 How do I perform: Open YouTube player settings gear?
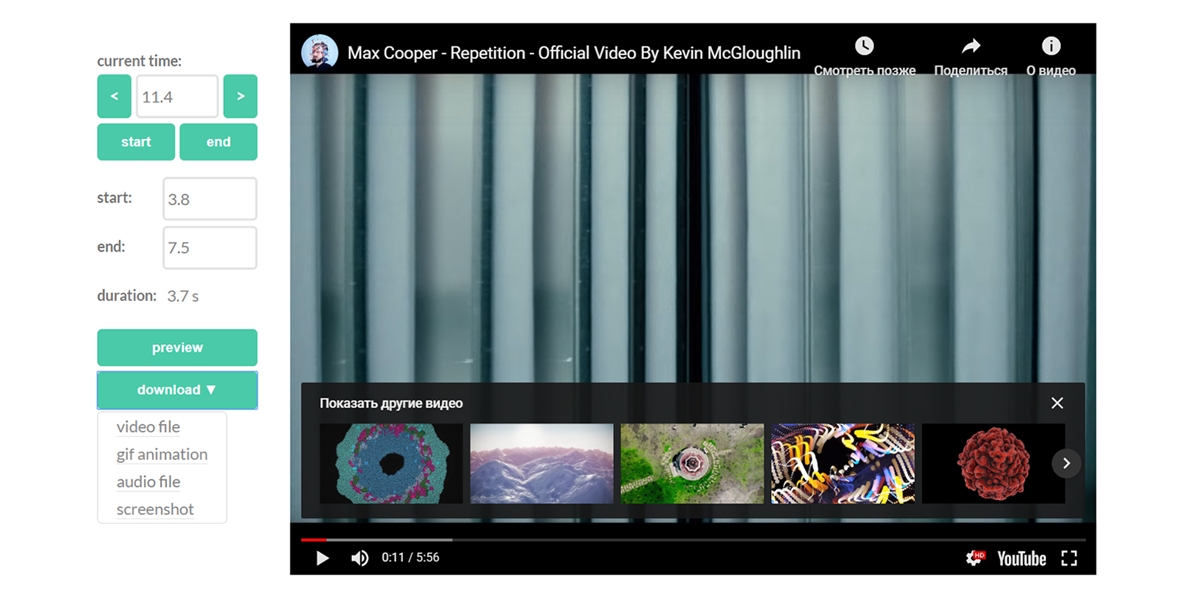pos(974,558)
